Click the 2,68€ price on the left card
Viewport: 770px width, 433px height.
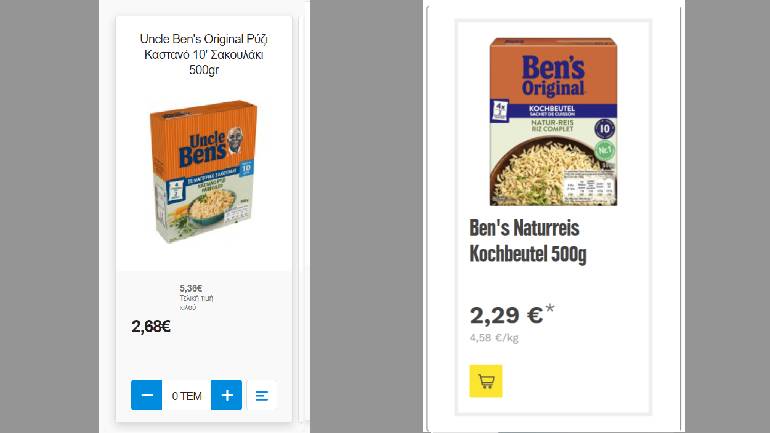tap(151, 326)
